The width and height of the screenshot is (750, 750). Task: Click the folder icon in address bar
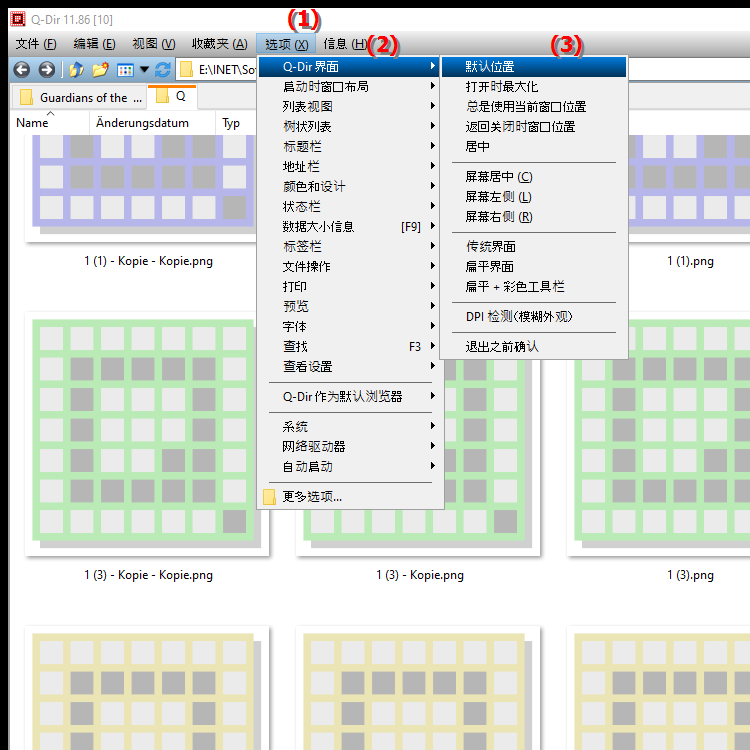click(186, 70)
